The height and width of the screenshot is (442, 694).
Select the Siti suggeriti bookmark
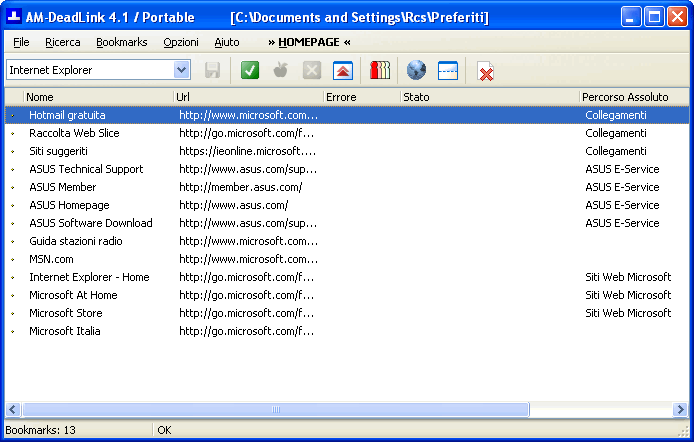pos(58,151)
